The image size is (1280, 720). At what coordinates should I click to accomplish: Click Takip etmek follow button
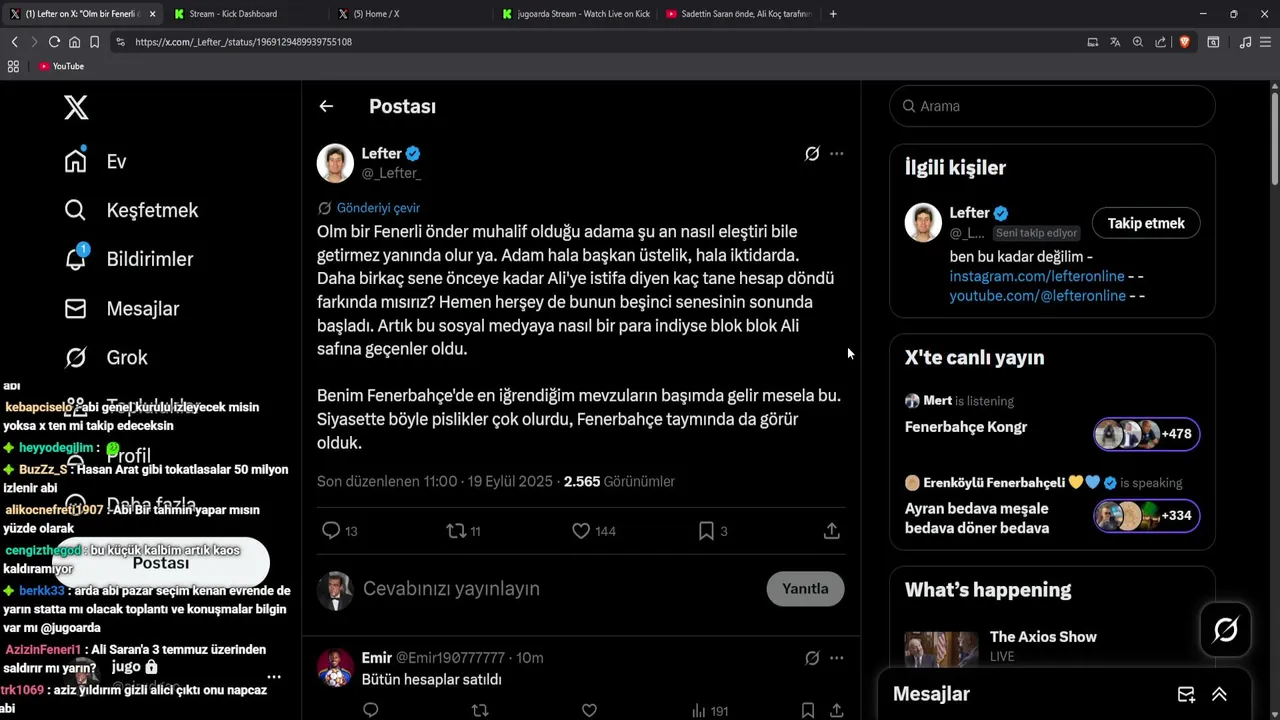click(x=1146, y=223)
